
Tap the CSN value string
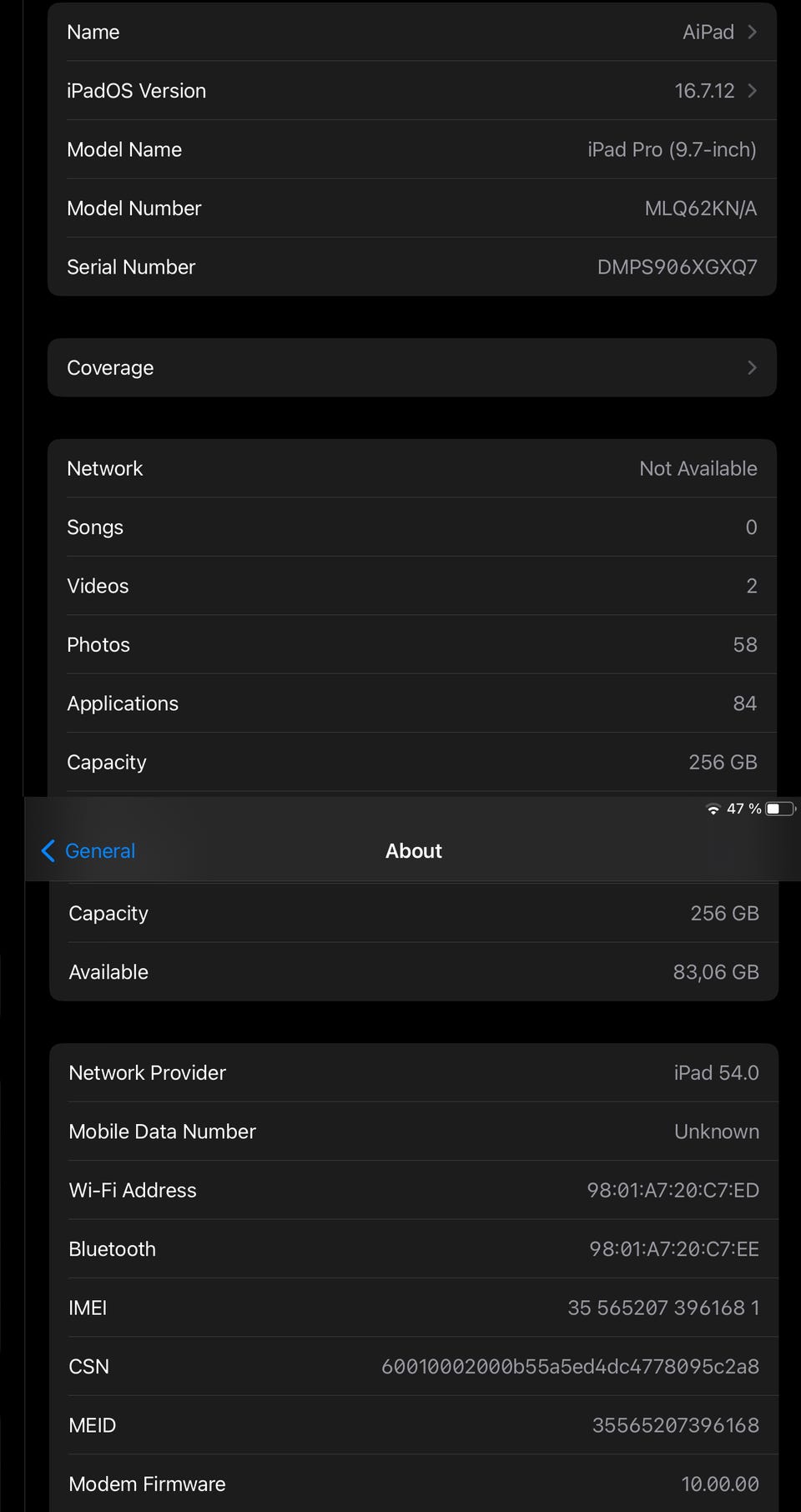[x=570, y=1367]
